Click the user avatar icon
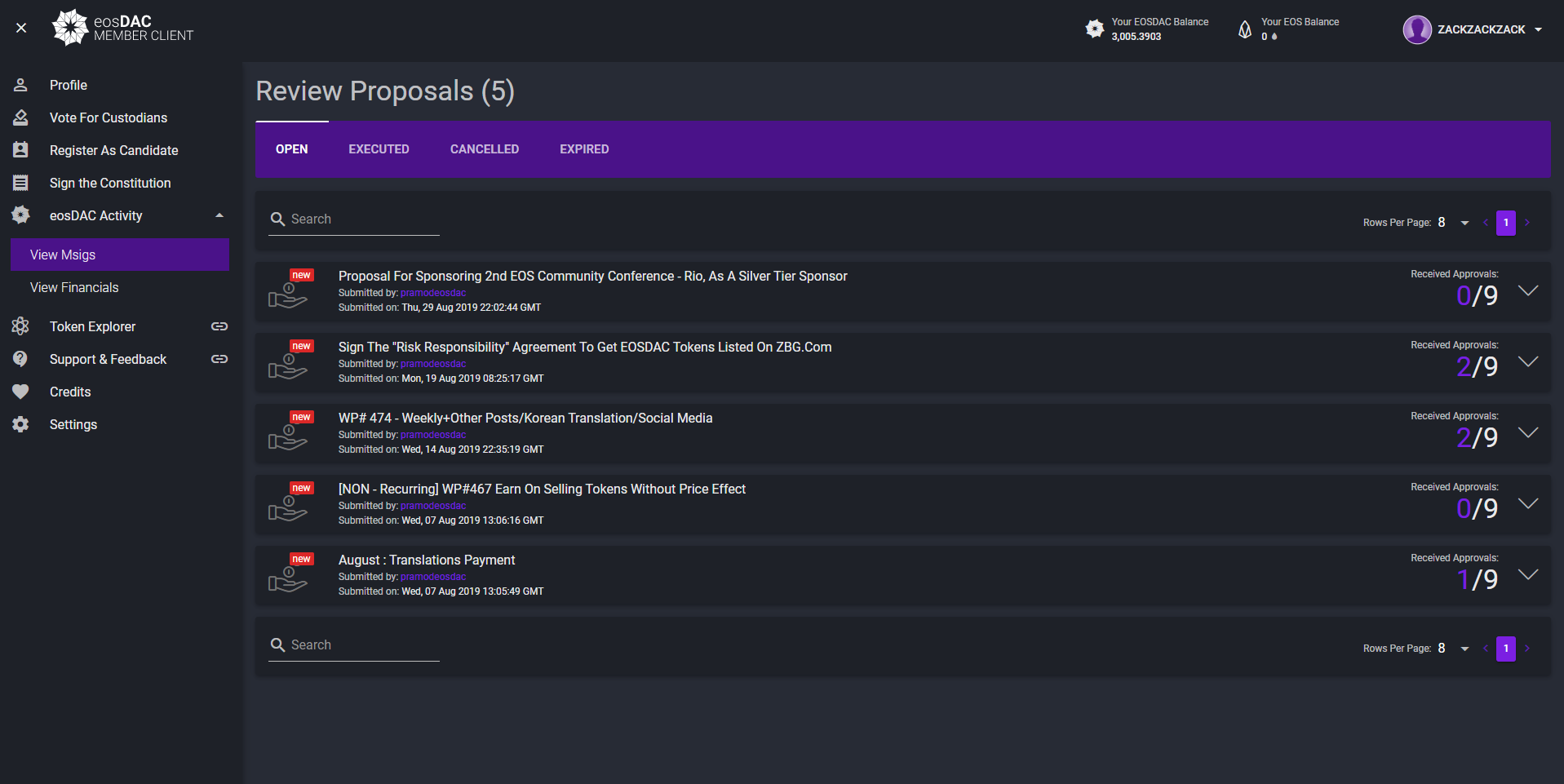 click(1417, 29)
